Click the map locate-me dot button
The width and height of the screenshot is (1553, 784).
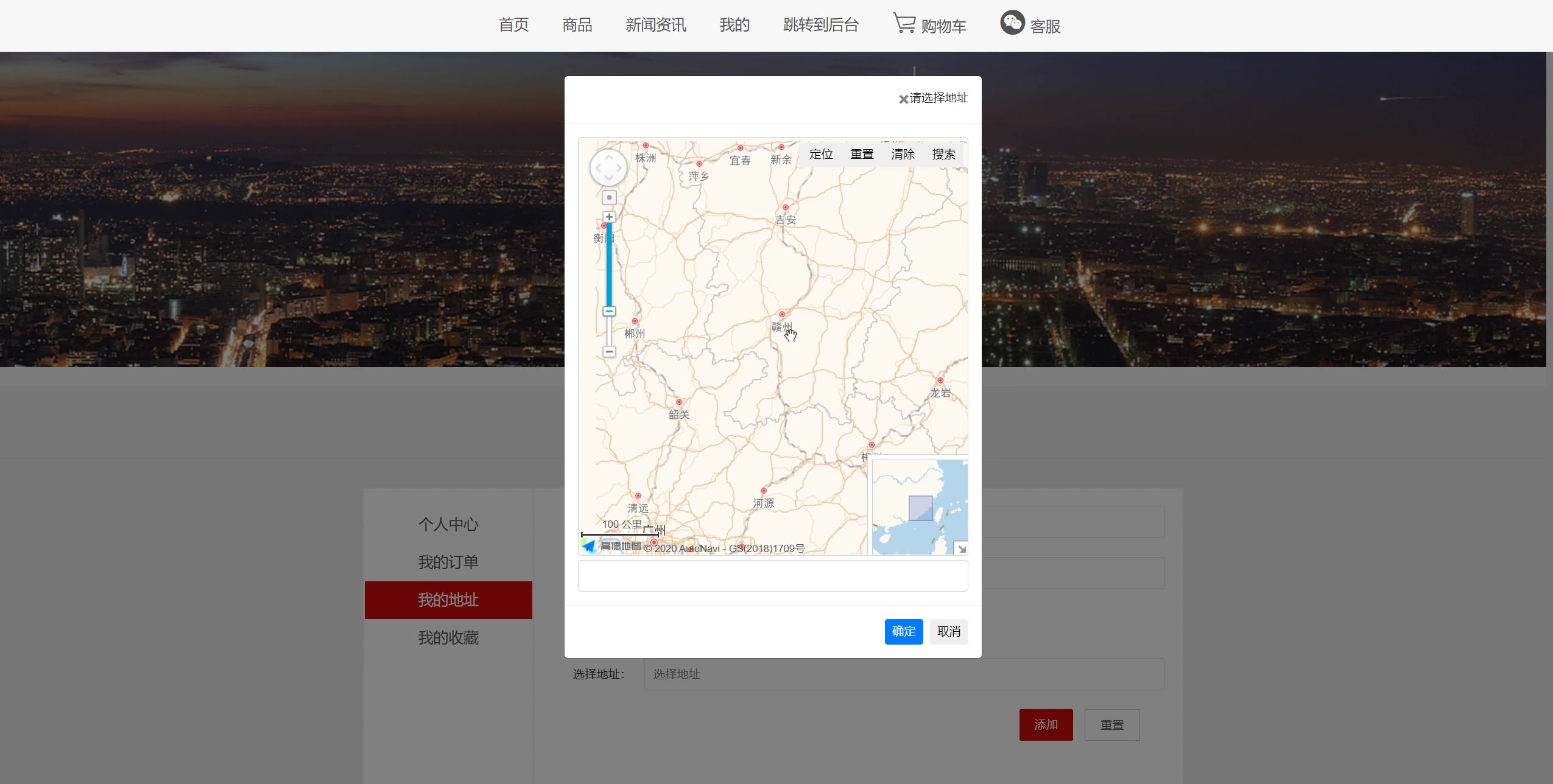tap(609, 197)
